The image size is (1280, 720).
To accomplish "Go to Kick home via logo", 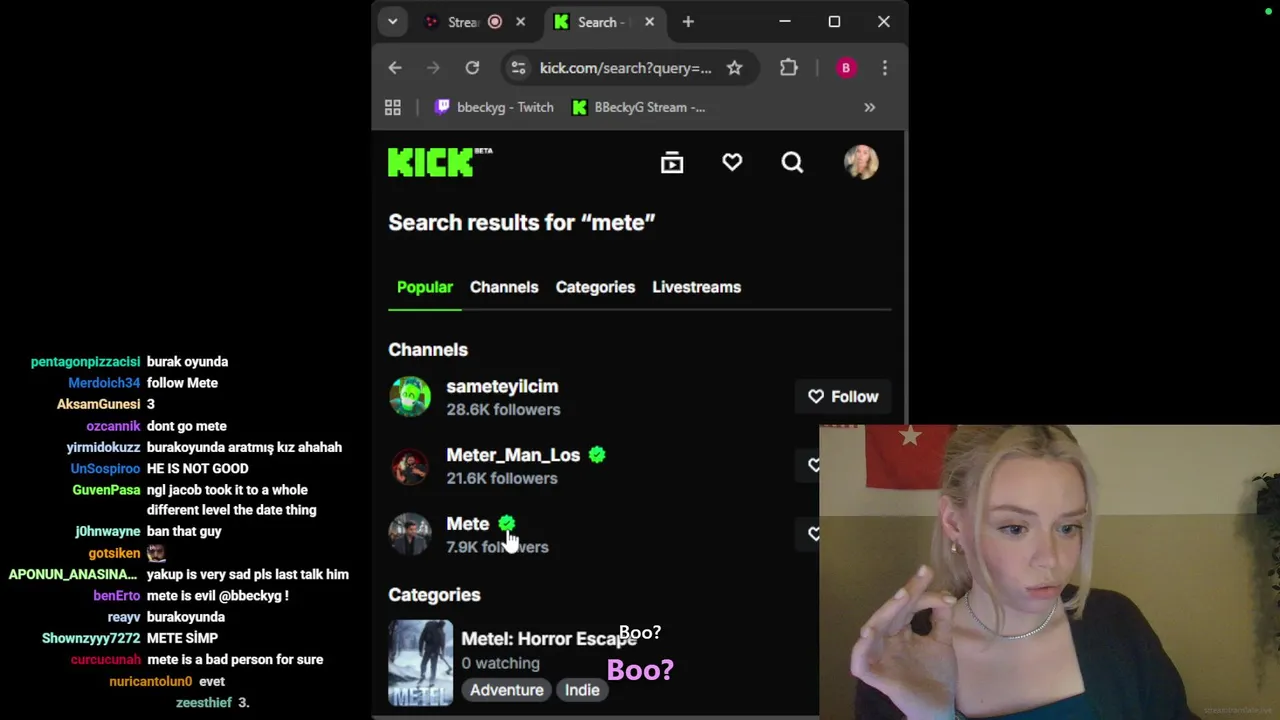I will tap(440, 162).
